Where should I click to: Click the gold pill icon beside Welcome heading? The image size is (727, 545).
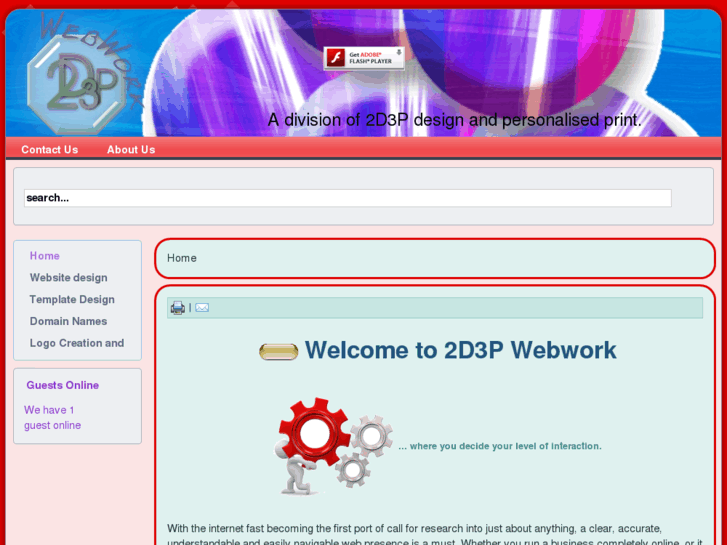coord(278,352)
